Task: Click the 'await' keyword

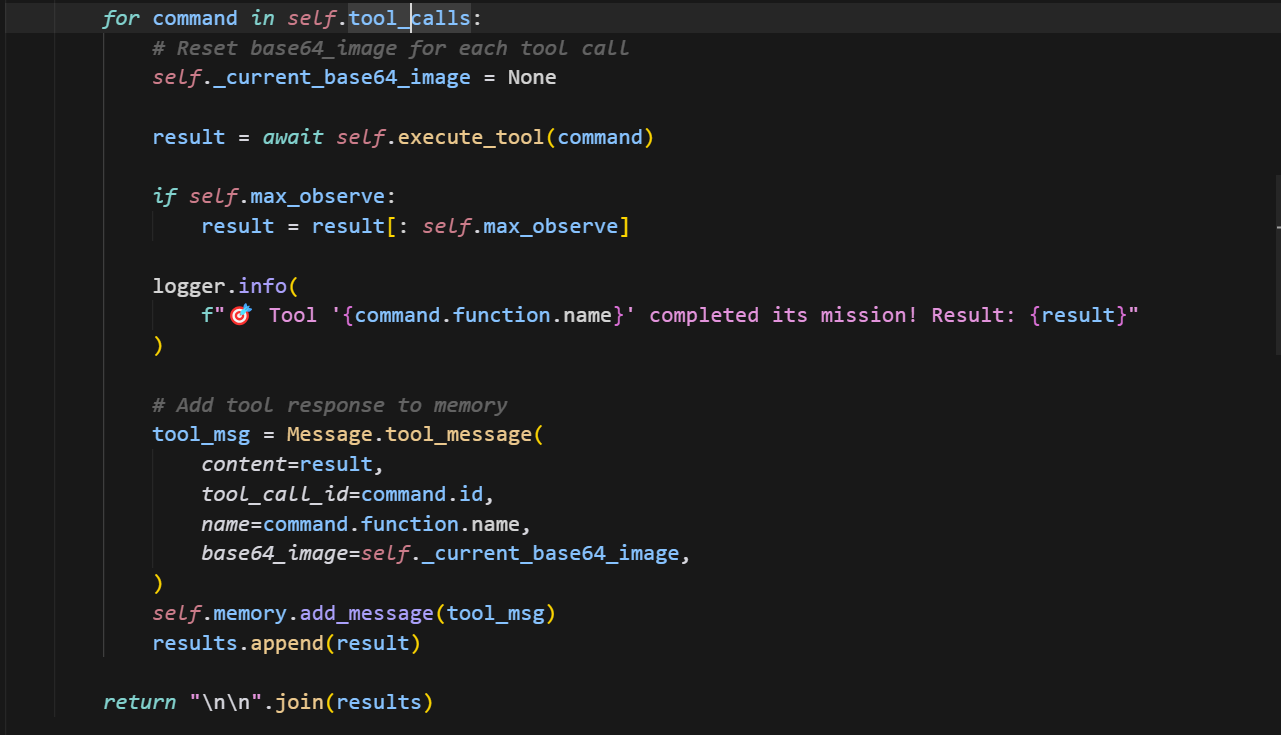Action: 293,137
